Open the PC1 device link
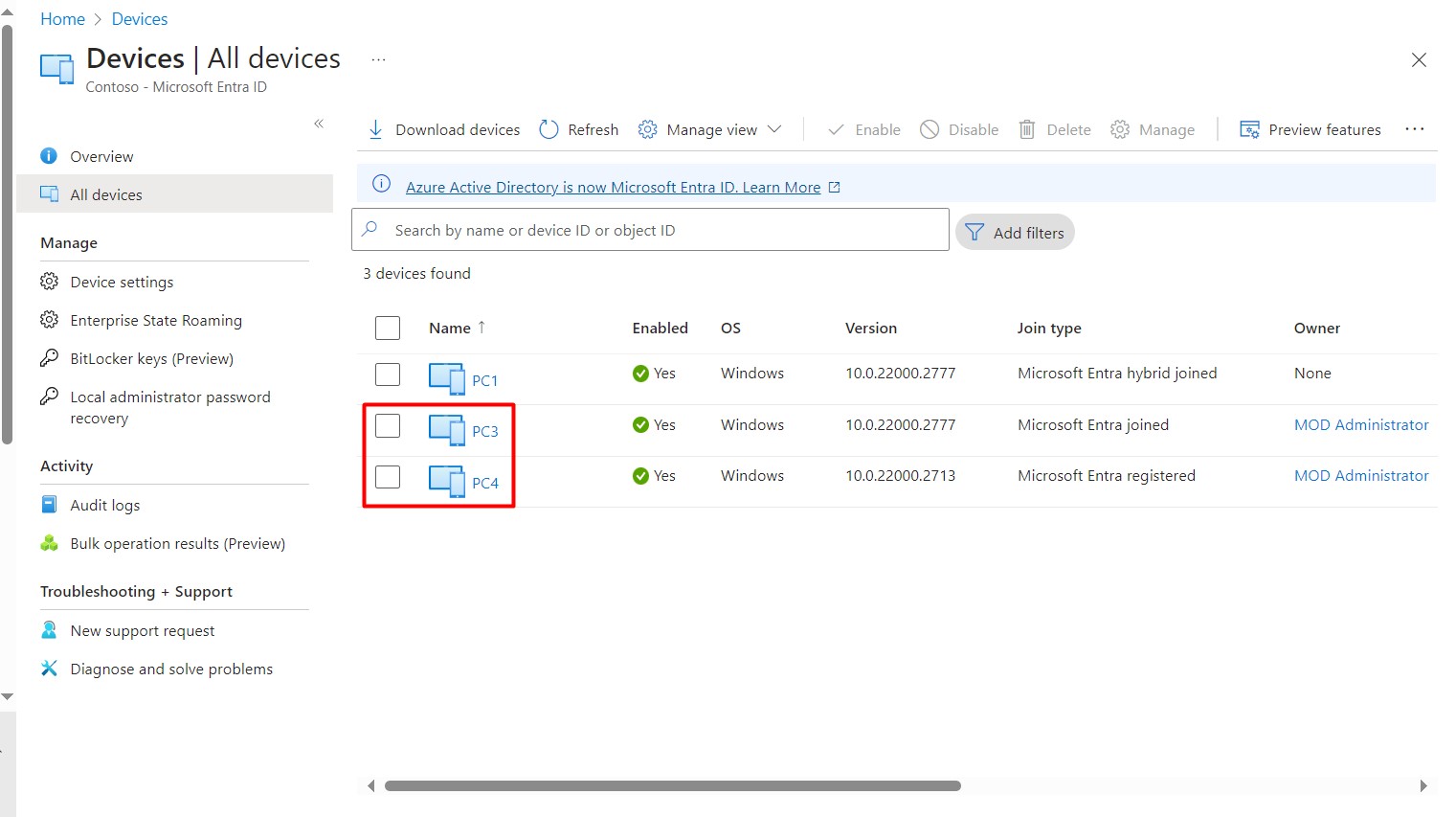 point(484,380)
